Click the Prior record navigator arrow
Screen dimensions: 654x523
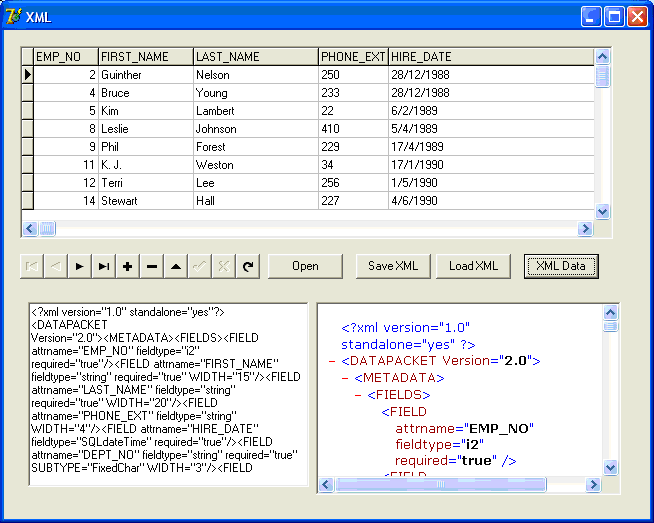[x=56, y=266]
